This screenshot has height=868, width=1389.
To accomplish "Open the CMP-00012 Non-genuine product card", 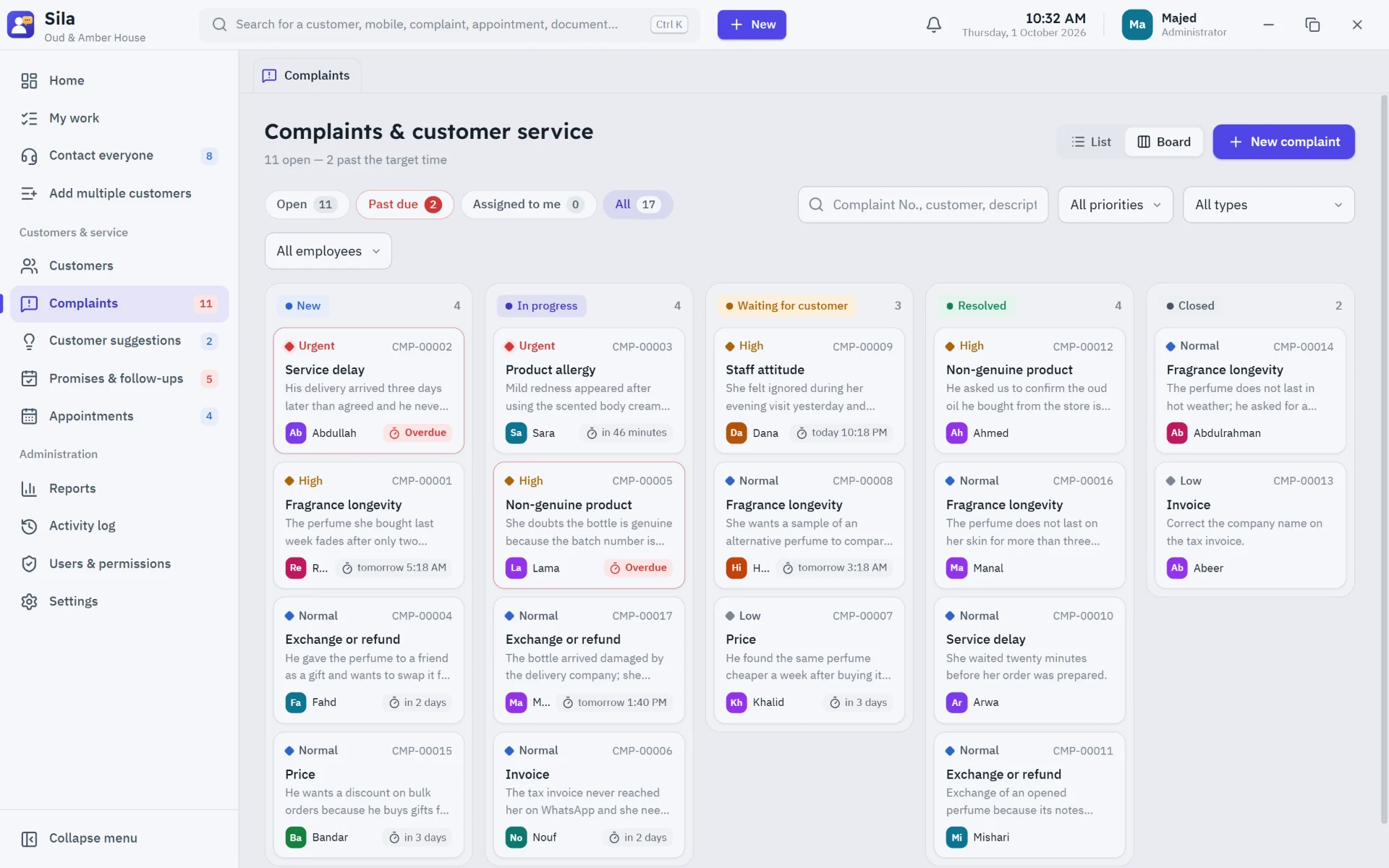I will pyautogui.click(x=1029, y=391).
